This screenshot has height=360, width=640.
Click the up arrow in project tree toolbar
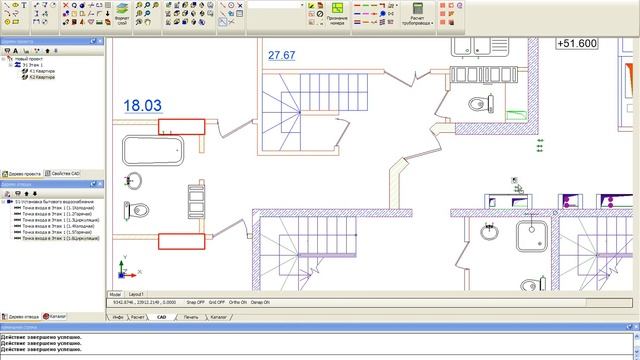tap(47, 51)
